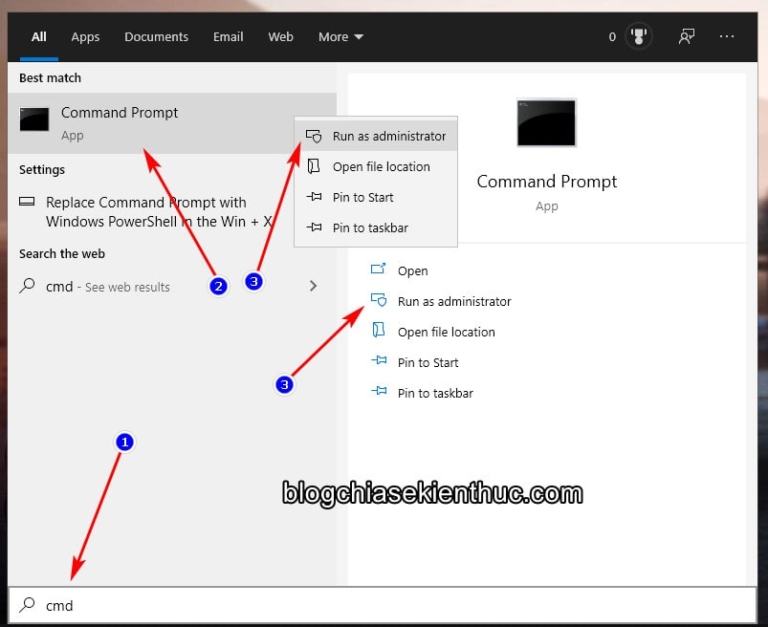The image size is (768, 627).
Task: Switch to the Documents tab
Action: pos(156,37)
